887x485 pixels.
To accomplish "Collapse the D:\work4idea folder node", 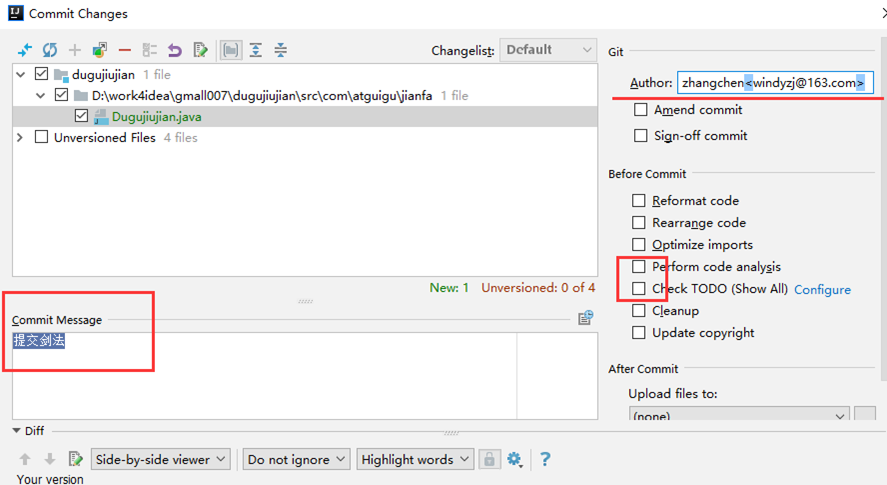I will pos(41,96).
